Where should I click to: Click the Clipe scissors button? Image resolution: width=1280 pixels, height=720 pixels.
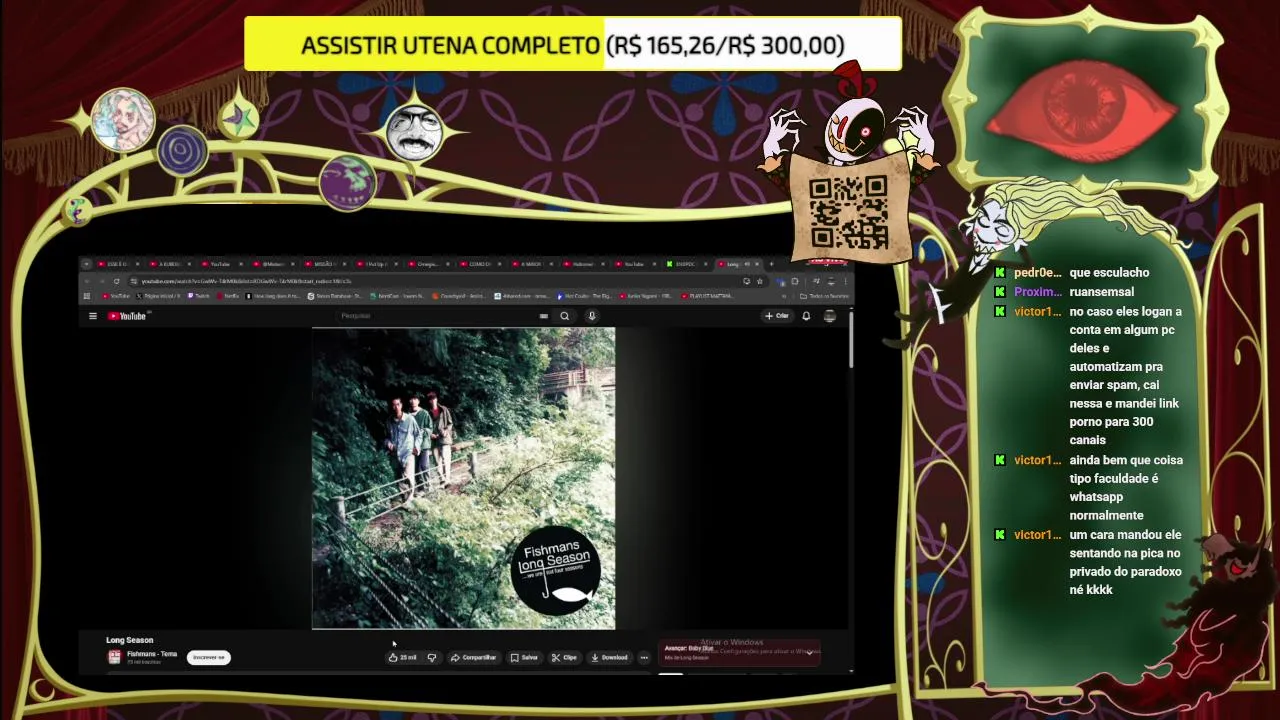pos(564,658)
